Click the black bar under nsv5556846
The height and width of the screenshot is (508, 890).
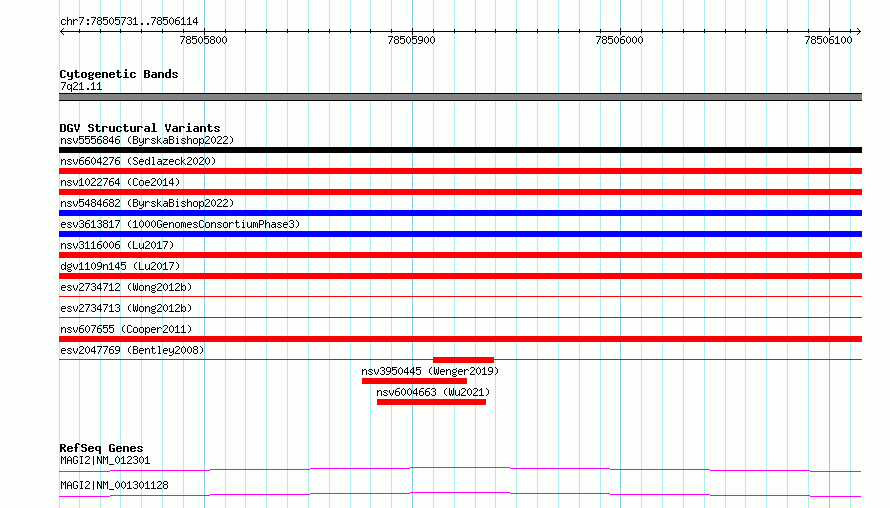(x=460, y=150)
